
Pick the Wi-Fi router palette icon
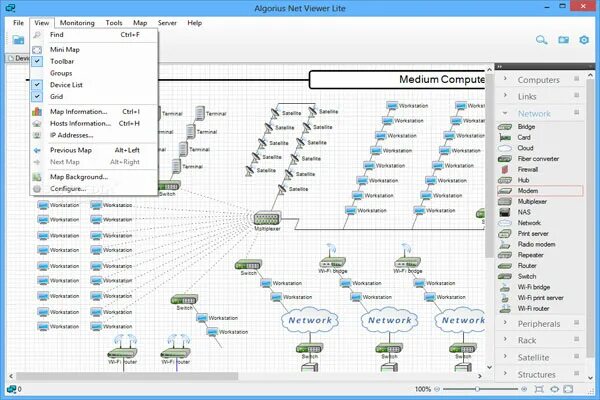[x=505, y=308]
